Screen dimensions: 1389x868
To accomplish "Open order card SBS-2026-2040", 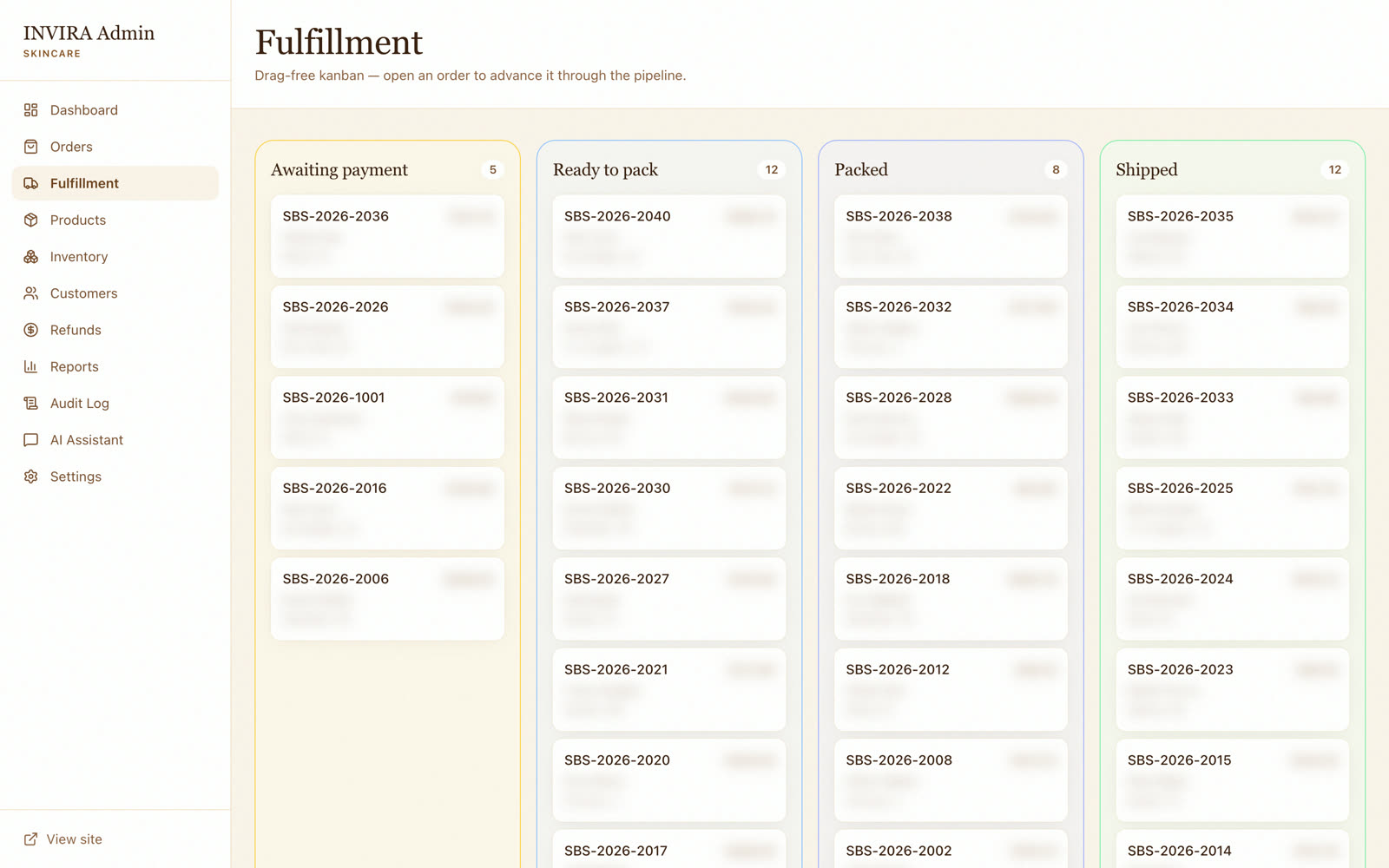I will point(669,236).
